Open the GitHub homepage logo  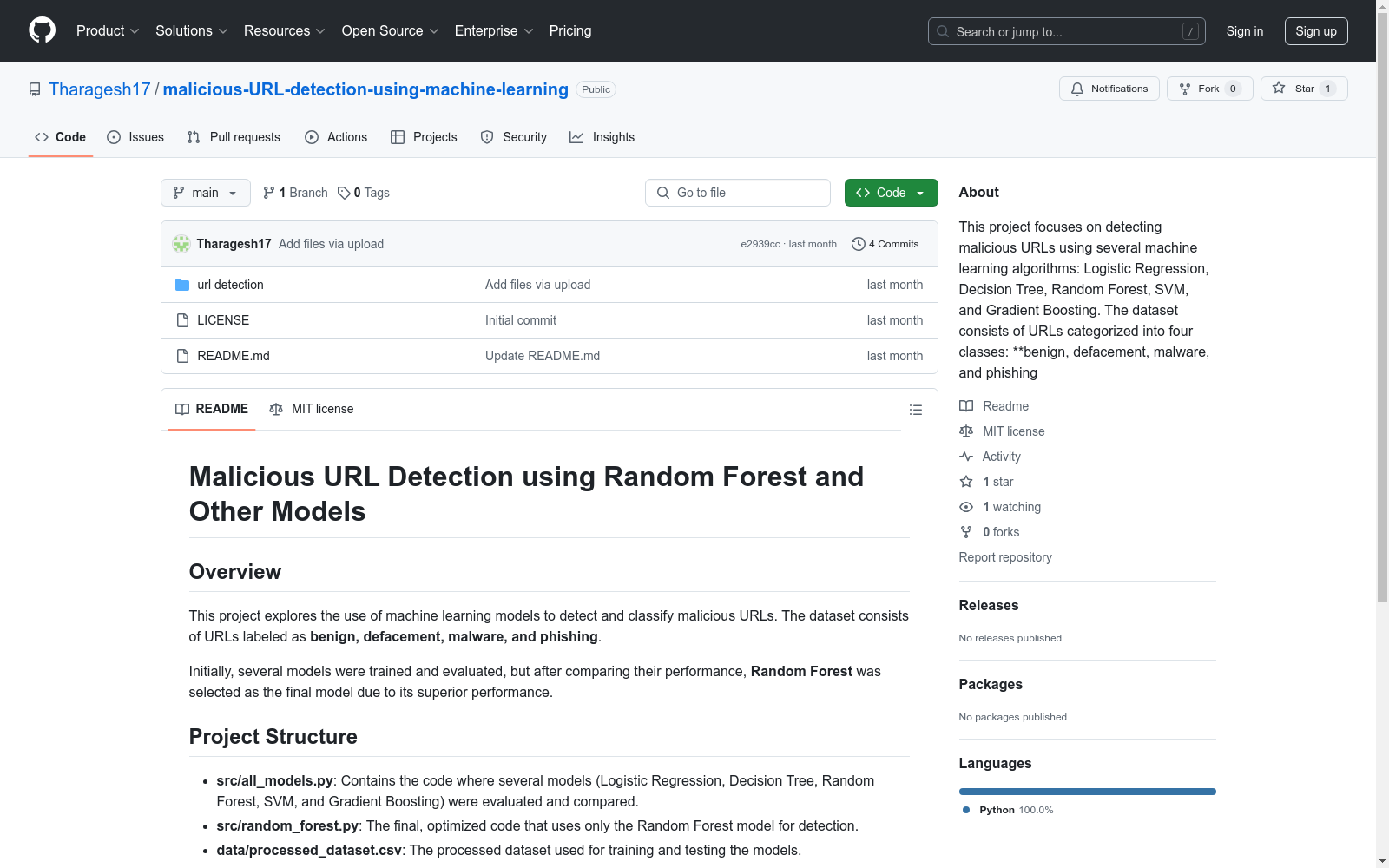click(42, 30)
